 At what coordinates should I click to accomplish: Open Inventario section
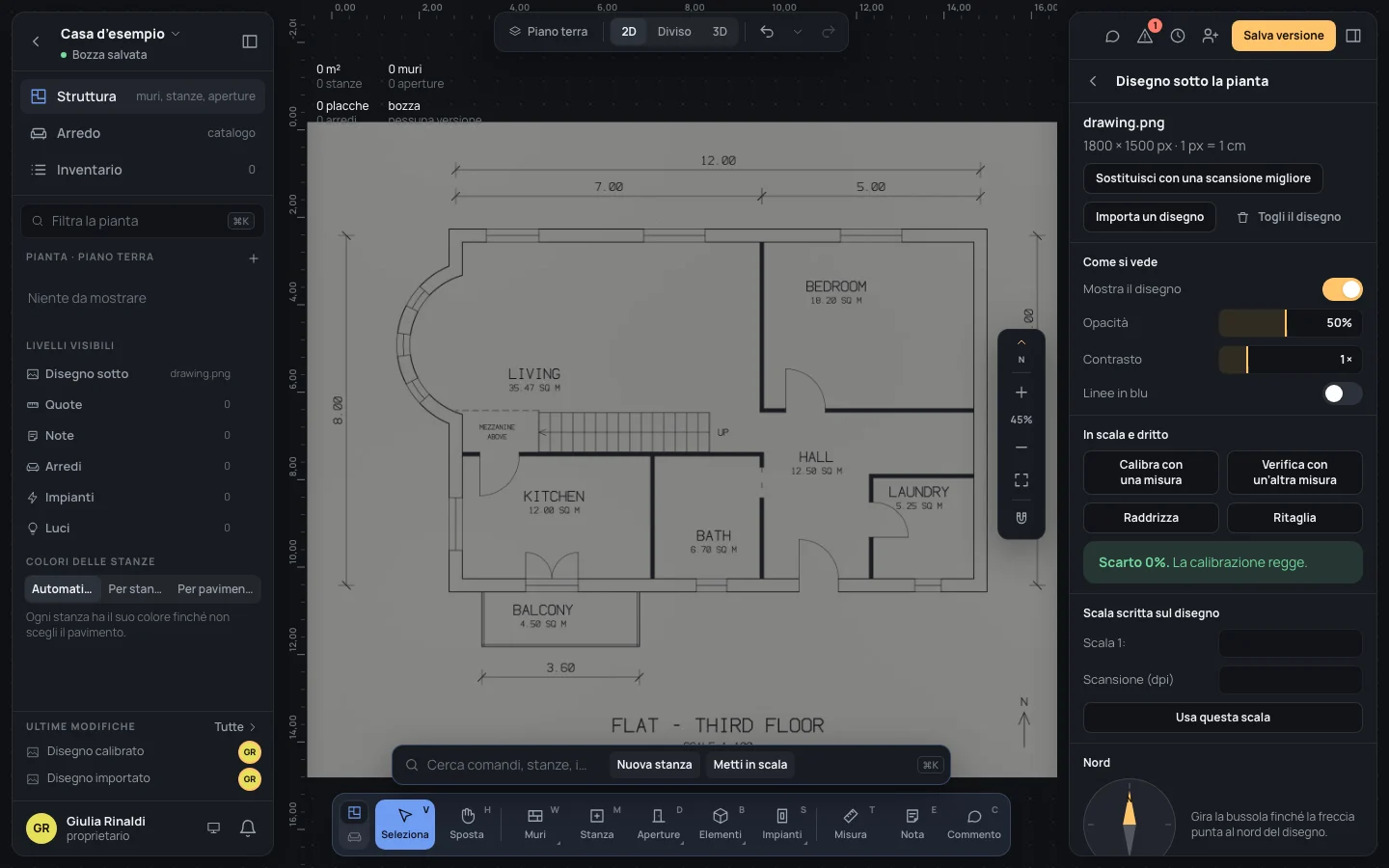[x=143, y=170]
